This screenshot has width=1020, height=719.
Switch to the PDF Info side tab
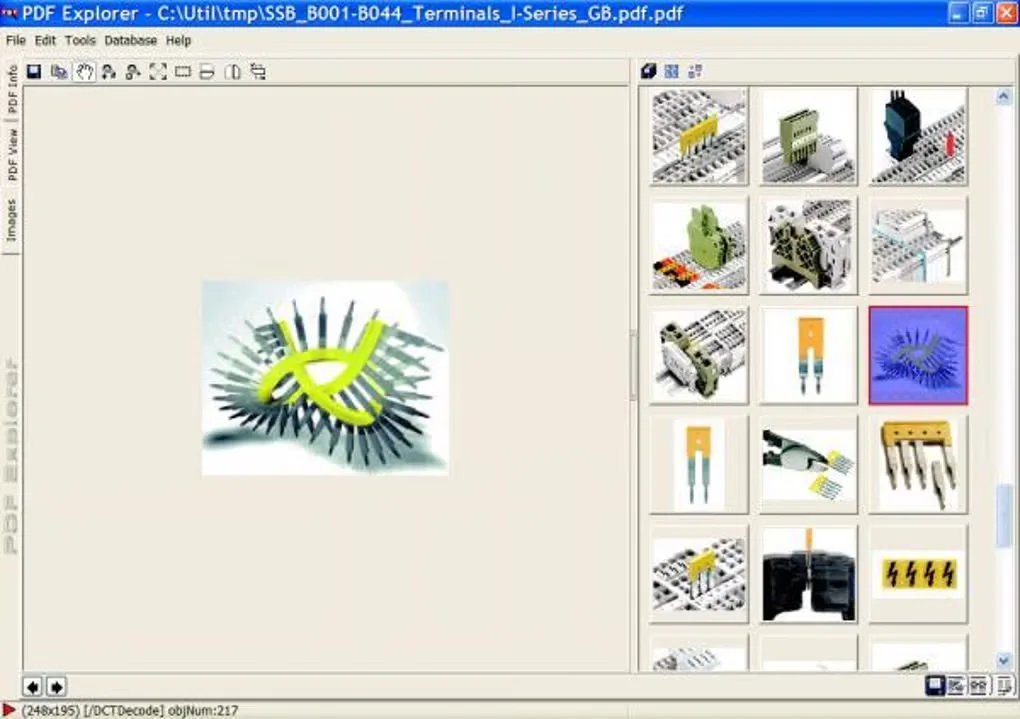12,89
